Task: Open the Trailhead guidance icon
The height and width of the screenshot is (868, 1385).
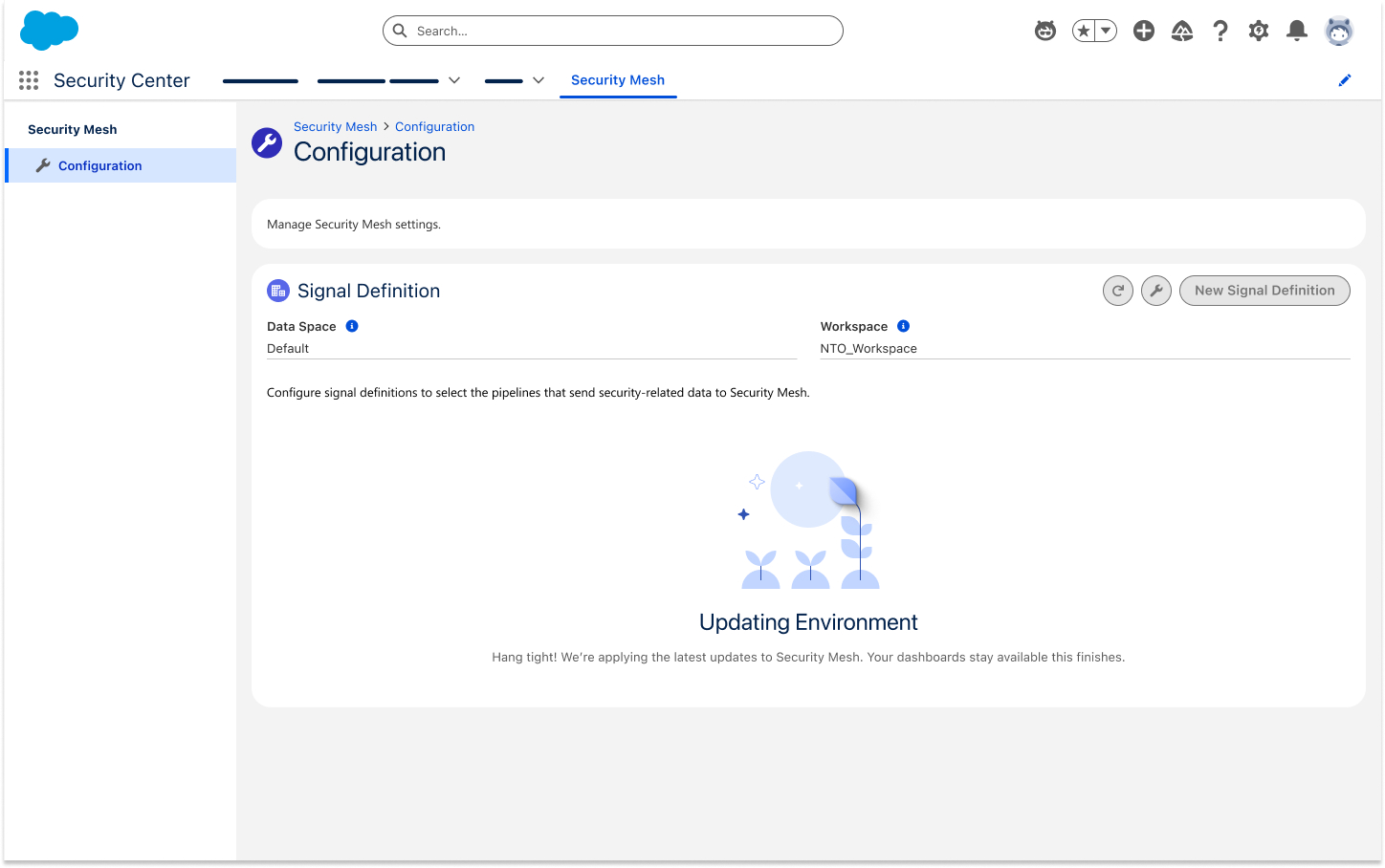Action: click(x=1182, y=31)
